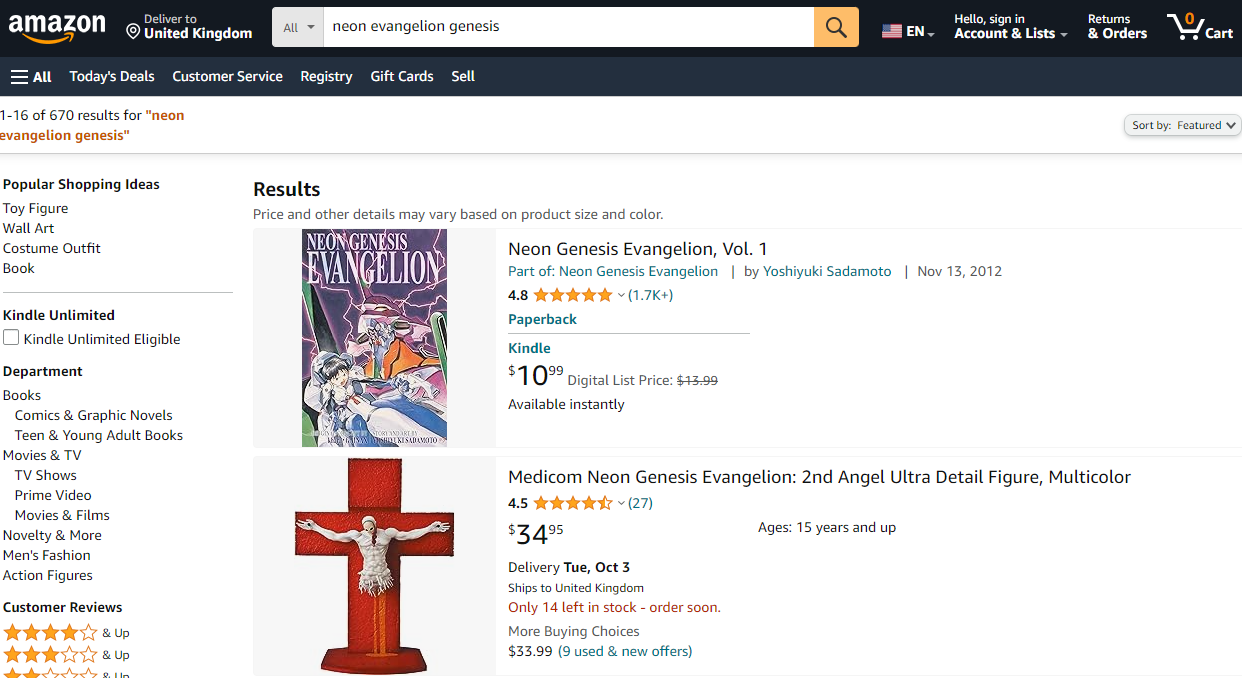Open Gift Cards navigation item
The height and width of the screenshot is (678, 1242).
coord(402,76)
